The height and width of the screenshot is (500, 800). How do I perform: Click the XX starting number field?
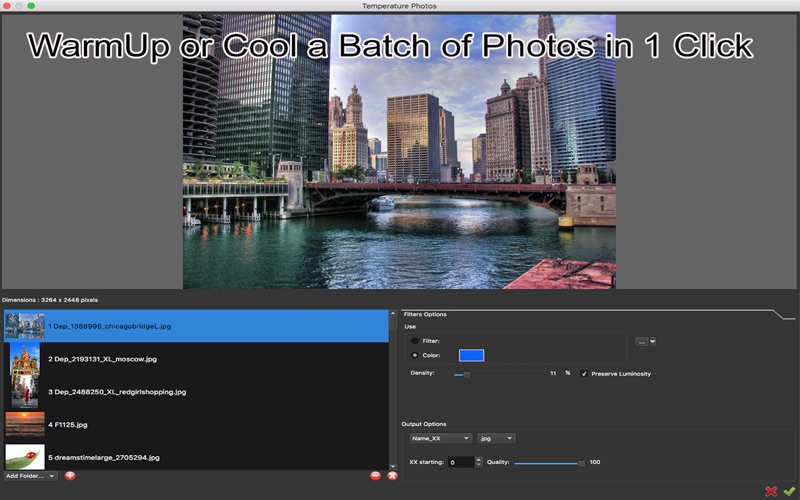pyautogui.click(x=461, y=462)
